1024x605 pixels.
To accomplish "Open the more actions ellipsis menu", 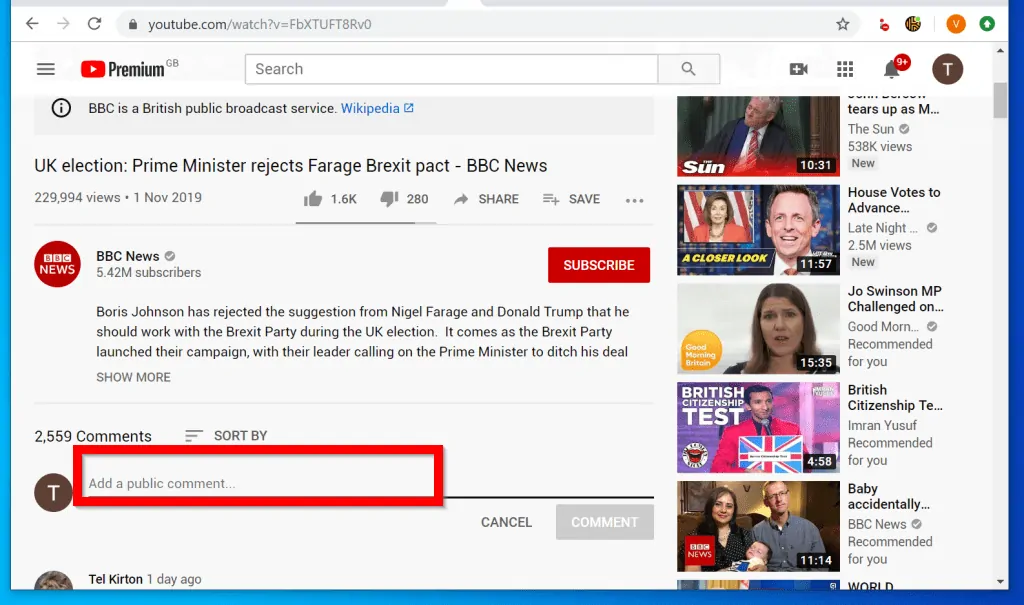I will click(634, 201).
